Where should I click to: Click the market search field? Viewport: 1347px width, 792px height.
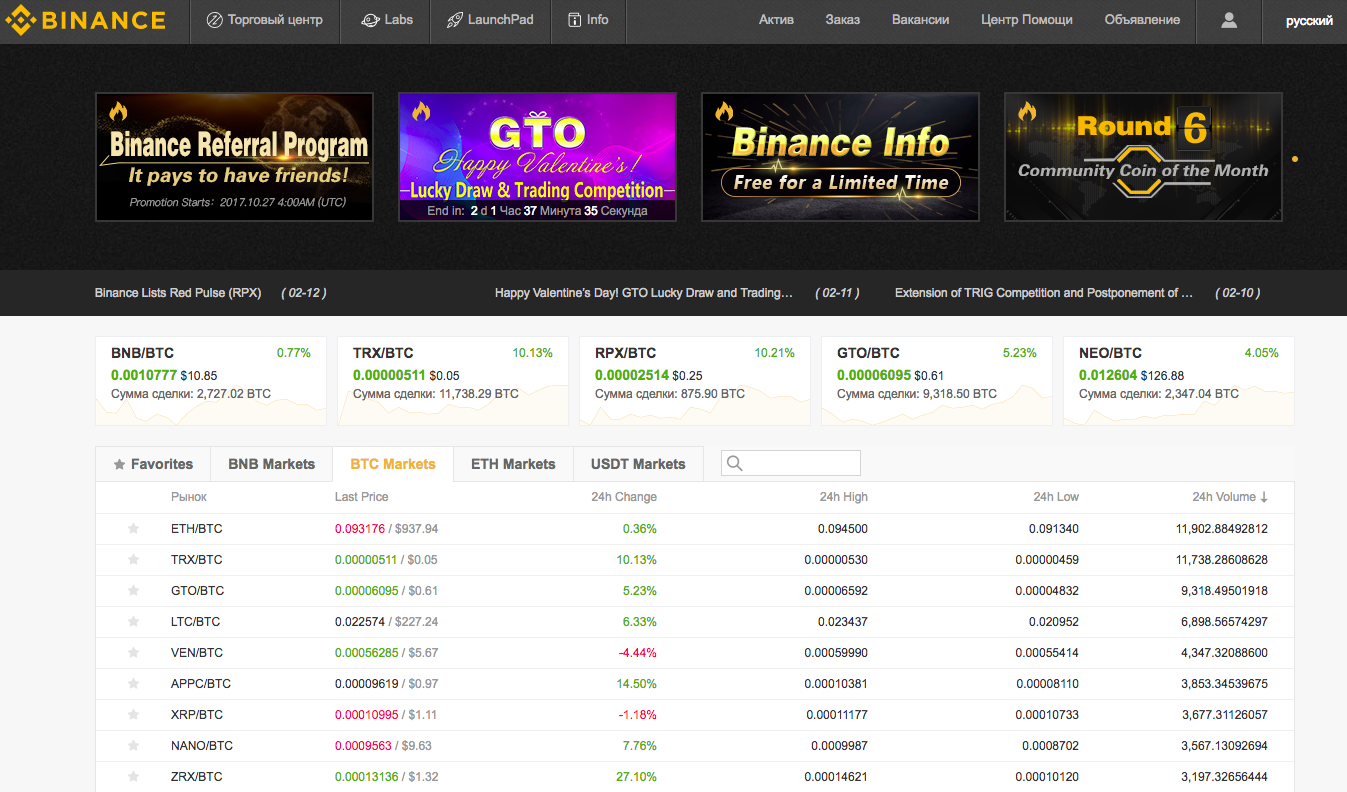click(x=791, y=463)
